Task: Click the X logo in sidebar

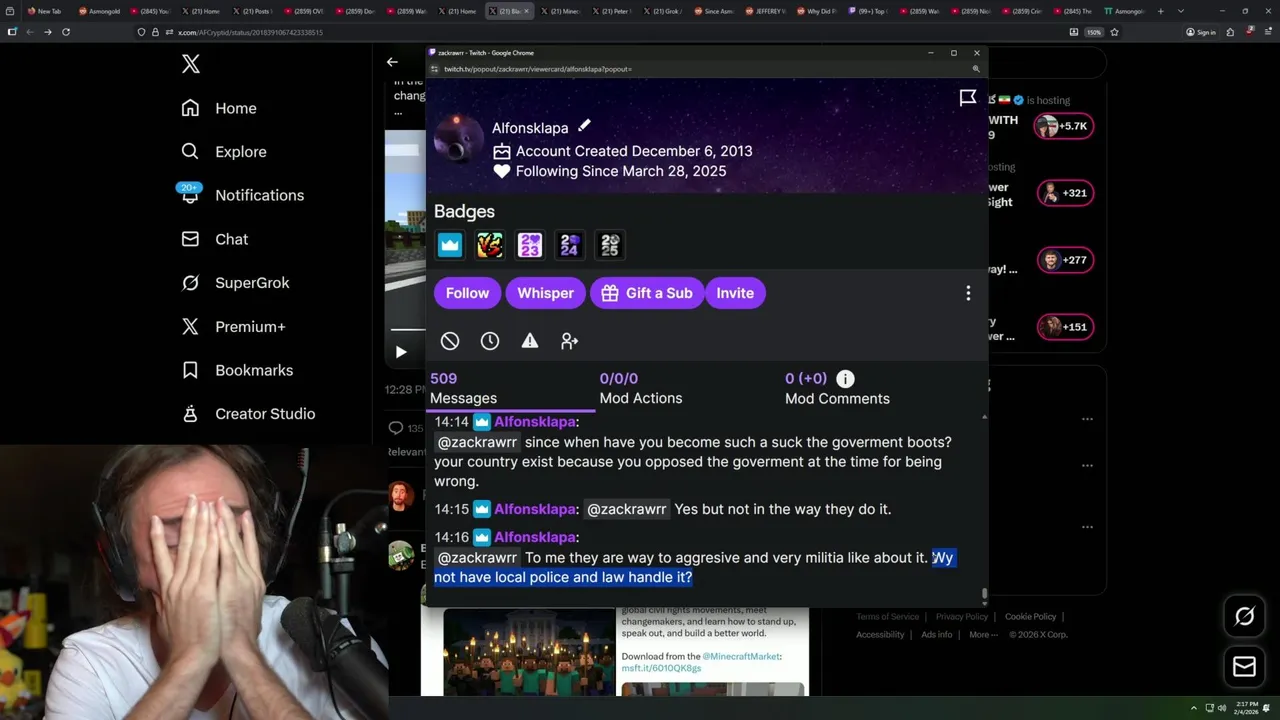Action: [x=191, y=65]
